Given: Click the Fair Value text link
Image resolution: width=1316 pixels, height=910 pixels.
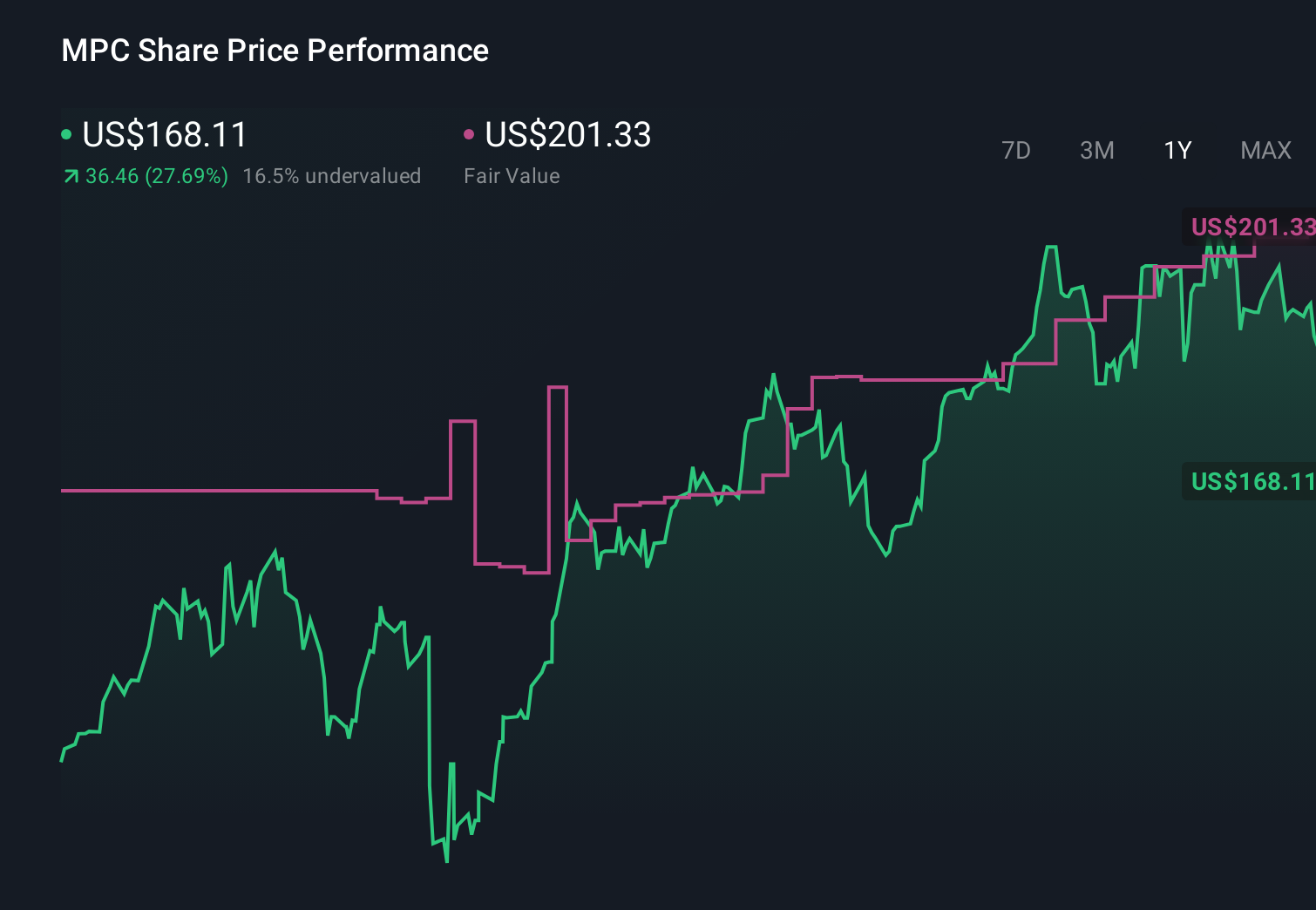Looking at the screenshot, I should [512, 175].
